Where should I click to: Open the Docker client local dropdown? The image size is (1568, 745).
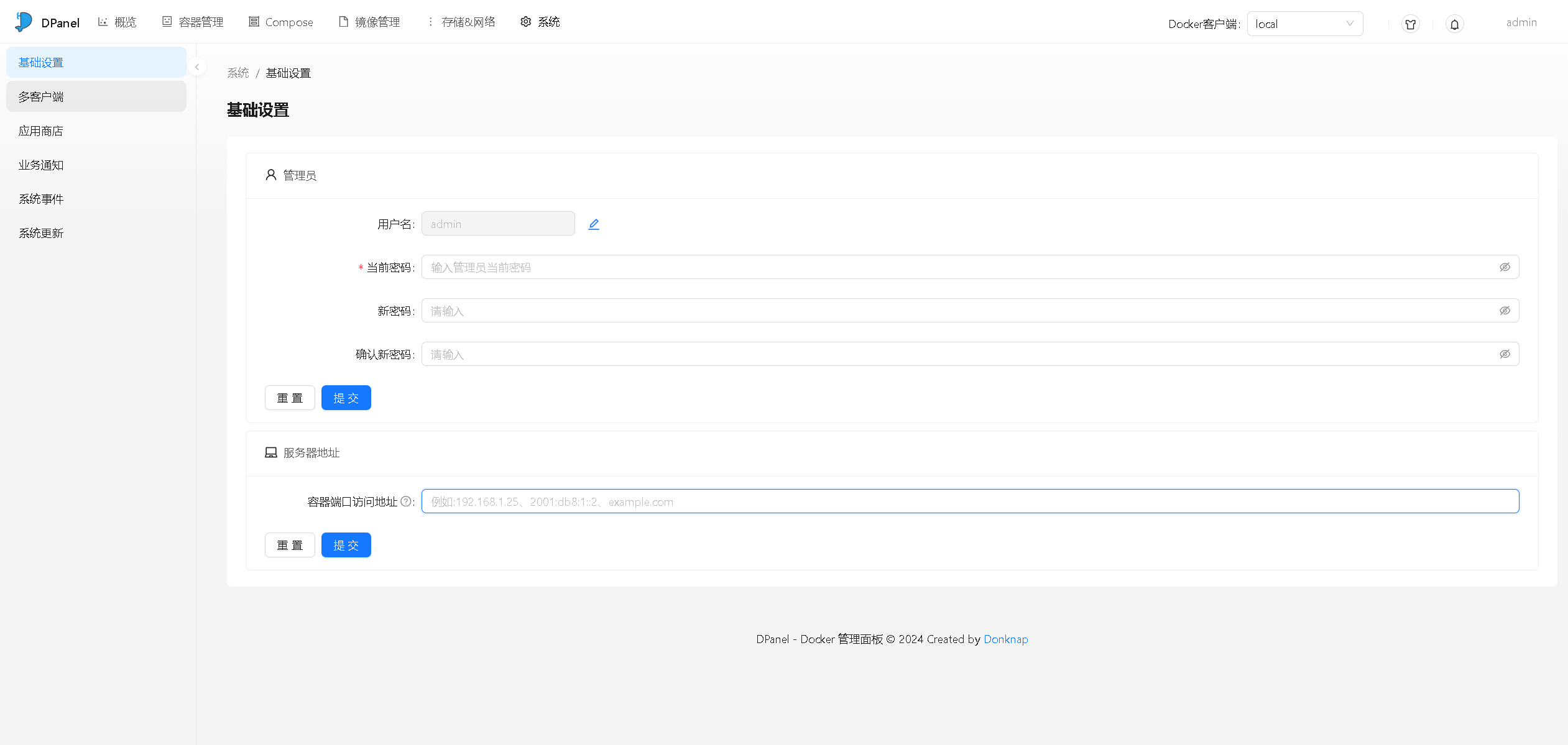pyautogui.click(x=1304, y=24)
